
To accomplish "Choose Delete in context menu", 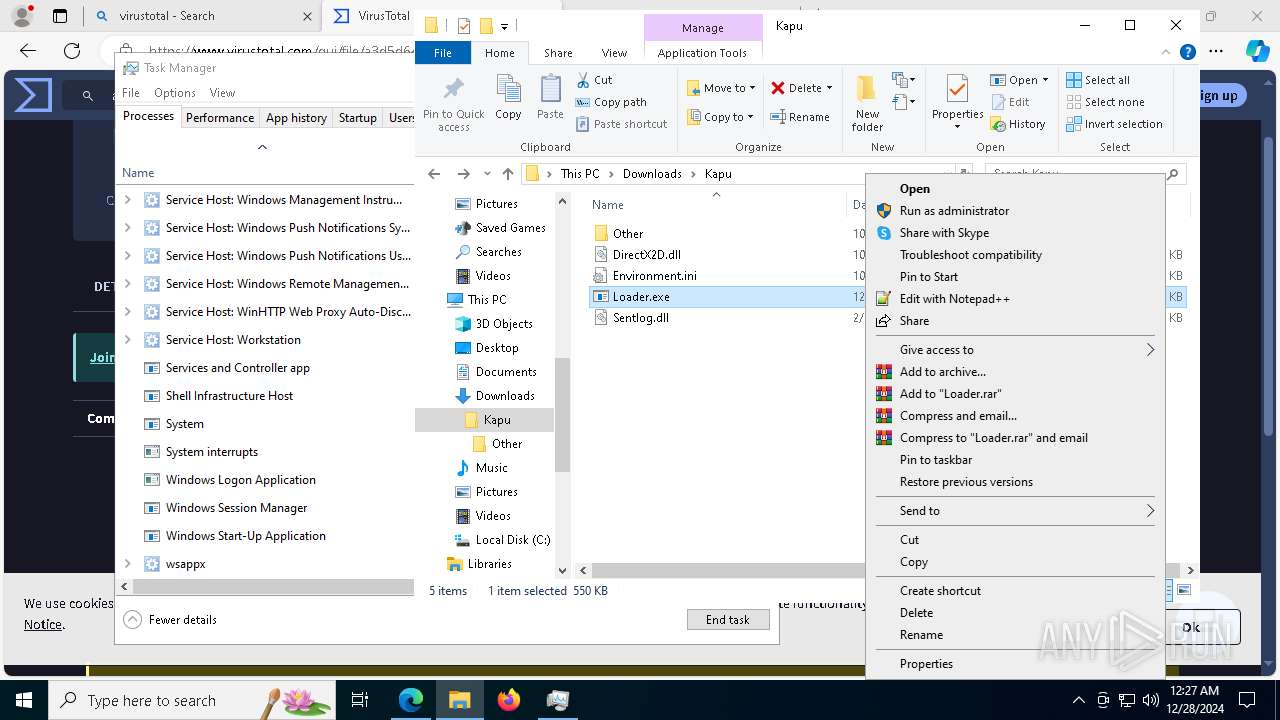I will 1014,613.
